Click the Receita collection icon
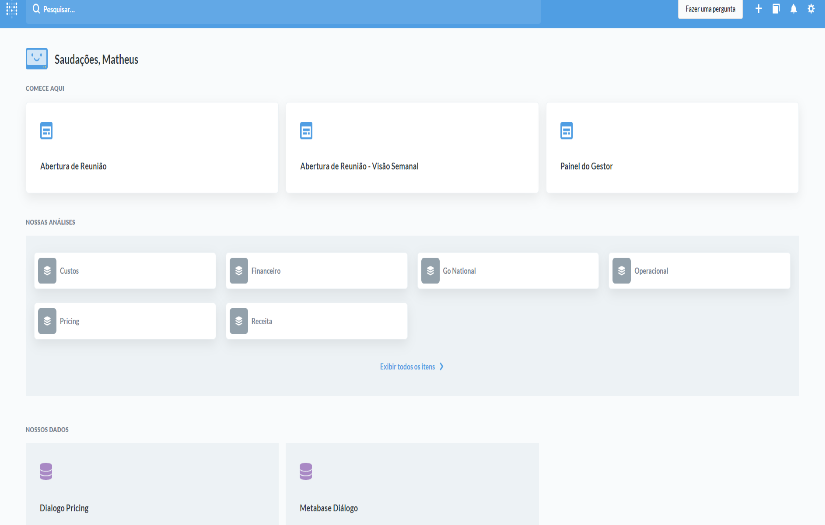The width and height of the screenshot is (825, 525). 239,321
